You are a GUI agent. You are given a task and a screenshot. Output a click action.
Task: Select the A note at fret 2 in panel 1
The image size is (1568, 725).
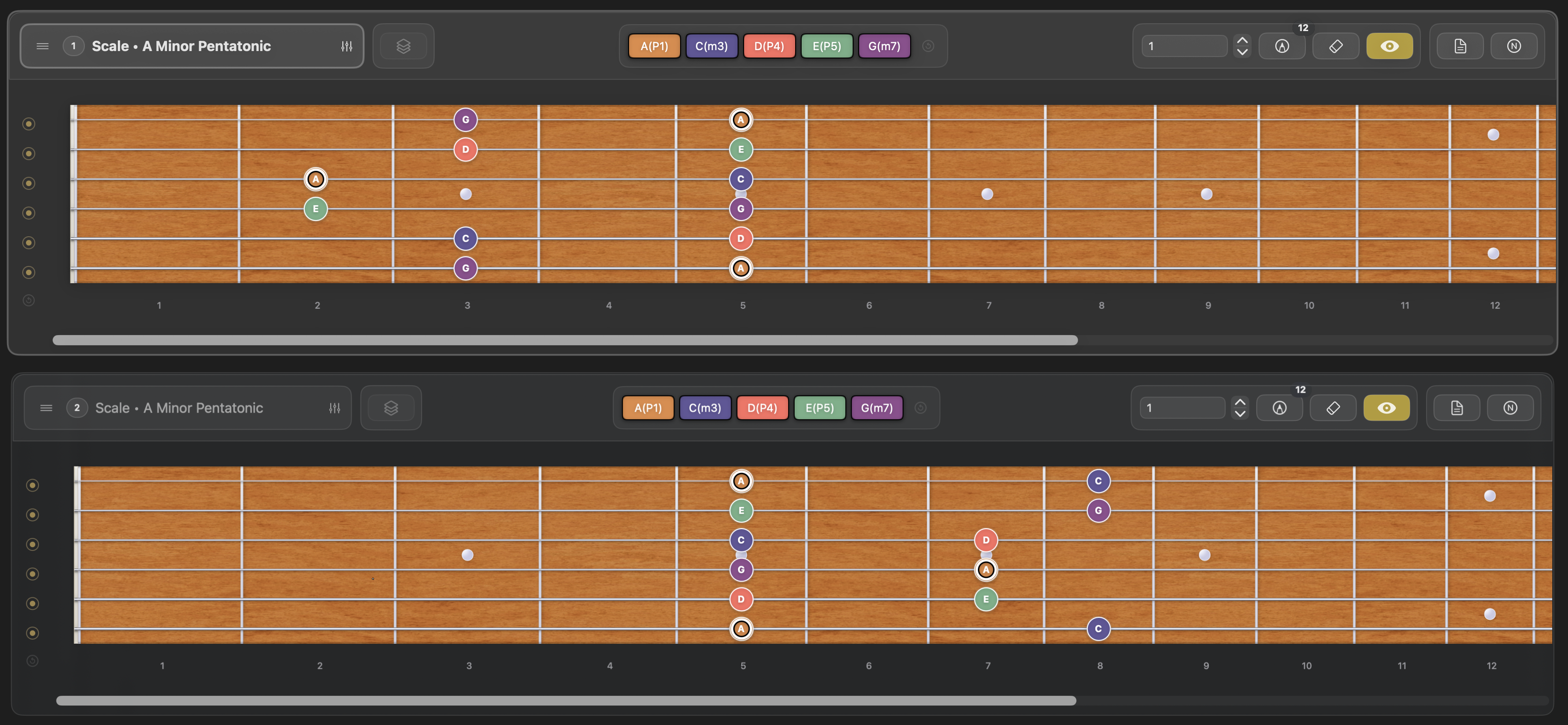click(x=315, y=180)
